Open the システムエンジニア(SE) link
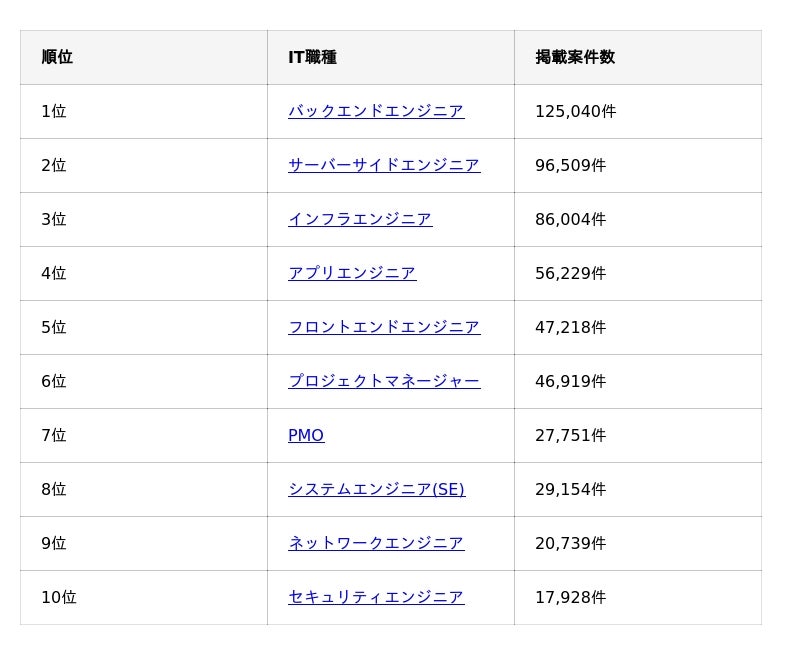The image size is (800, 655). click(x=376, y=489)
